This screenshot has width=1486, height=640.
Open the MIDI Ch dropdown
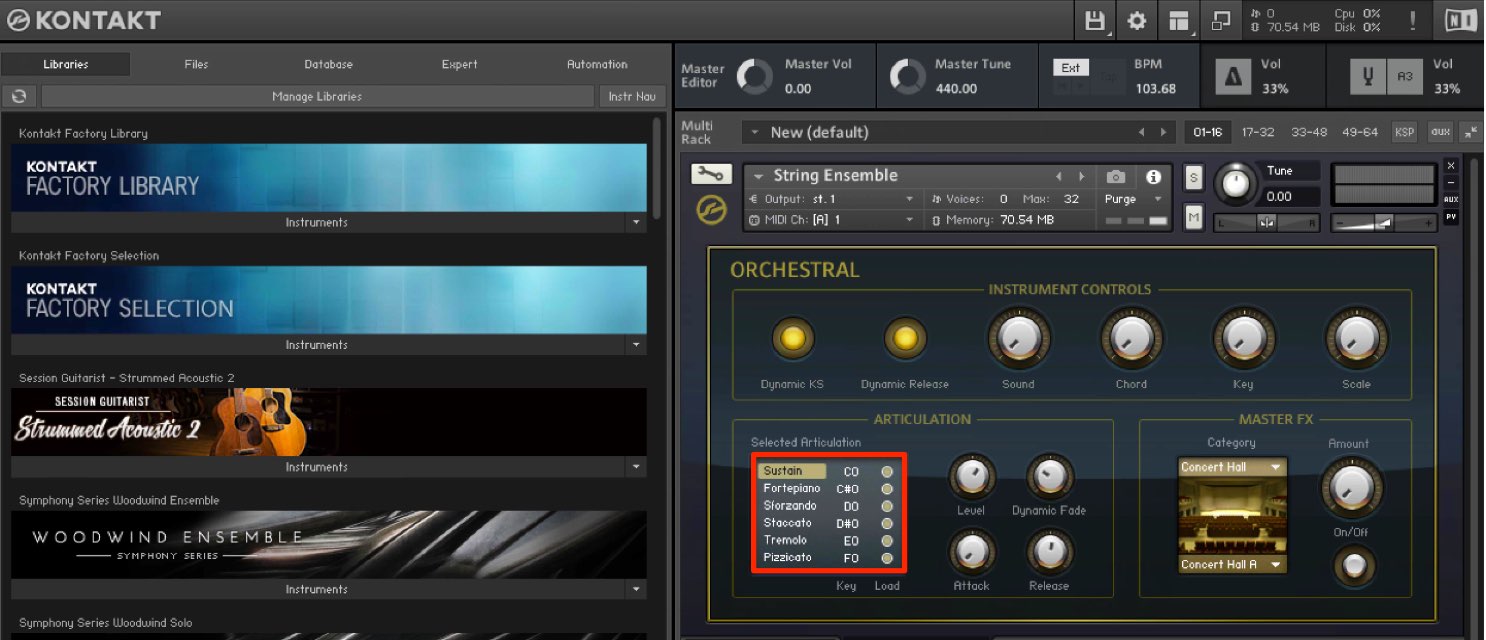832,220
